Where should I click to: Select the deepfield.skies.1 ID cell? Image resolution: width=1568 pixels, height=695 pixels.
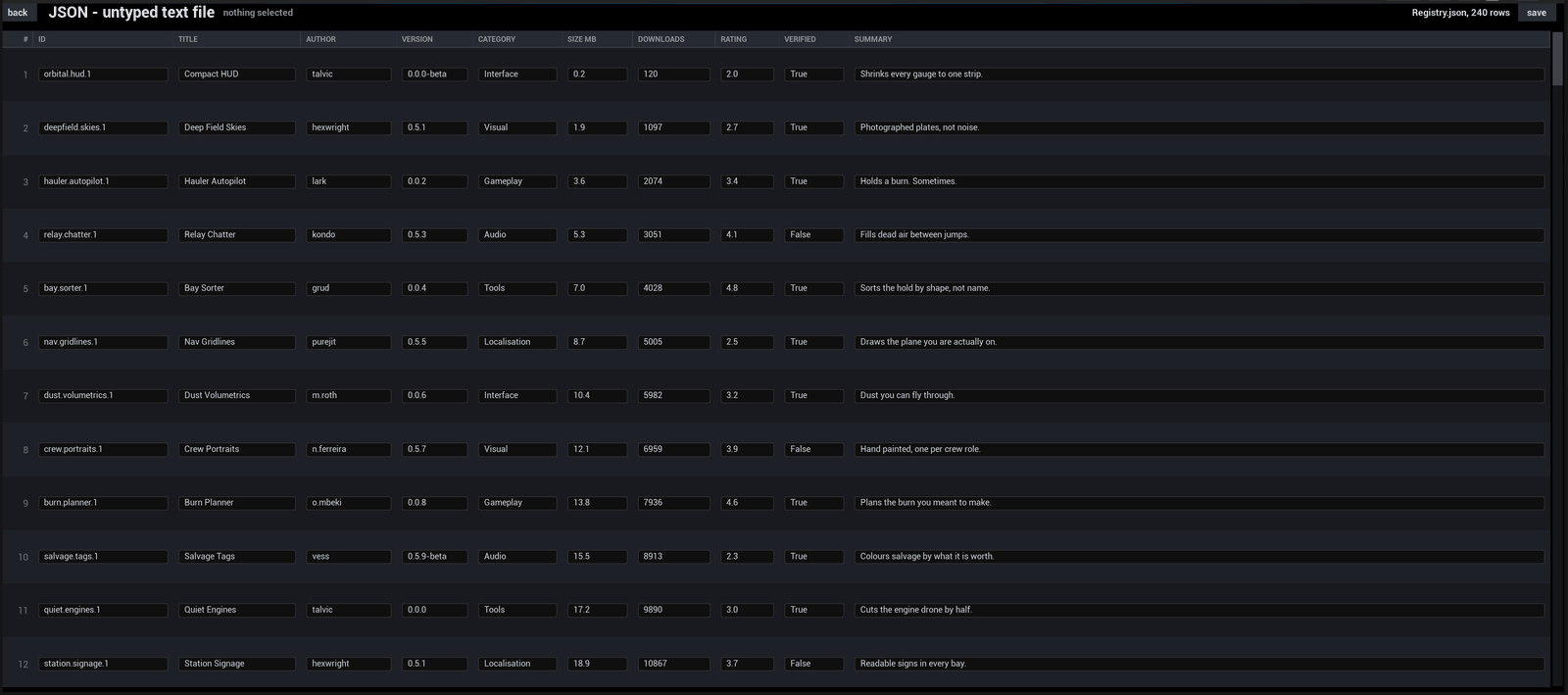tap(103, 127)
